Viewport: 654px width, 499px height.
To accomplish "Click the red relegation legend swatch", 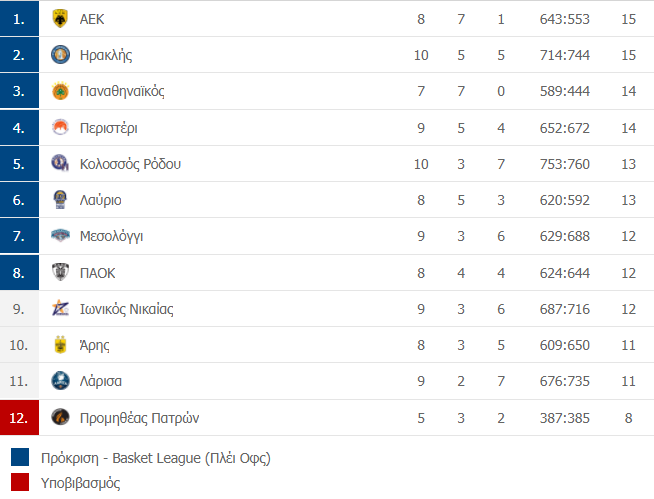I will coord(20,482).
